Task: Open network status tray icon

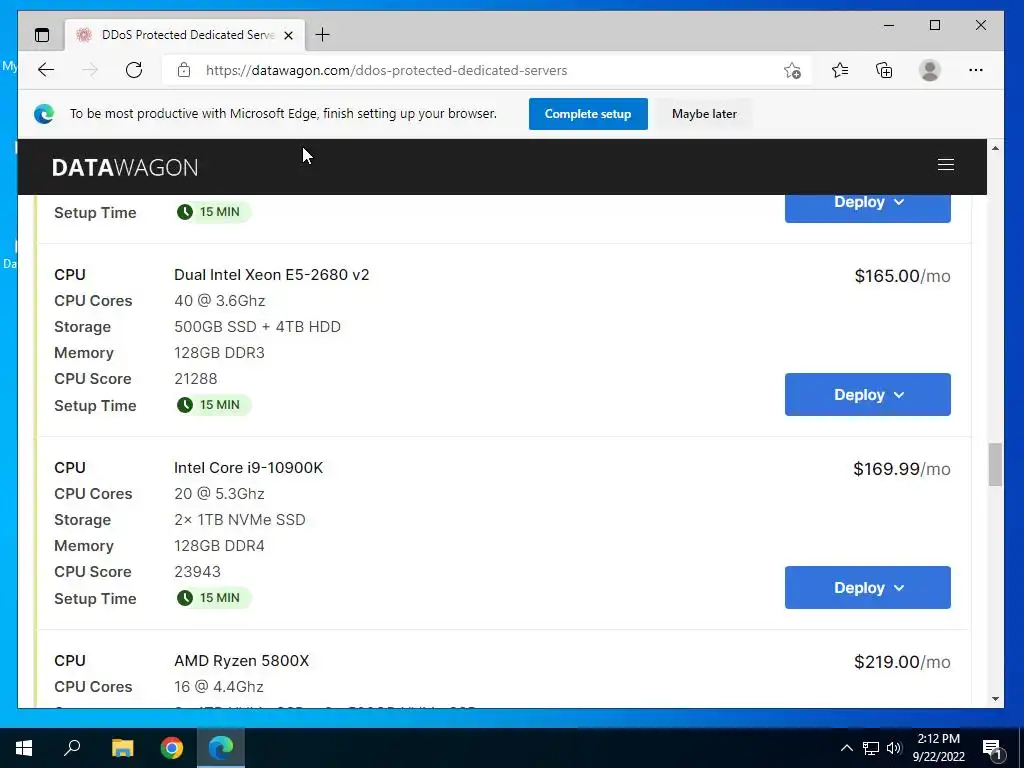Action: (871, 748)
